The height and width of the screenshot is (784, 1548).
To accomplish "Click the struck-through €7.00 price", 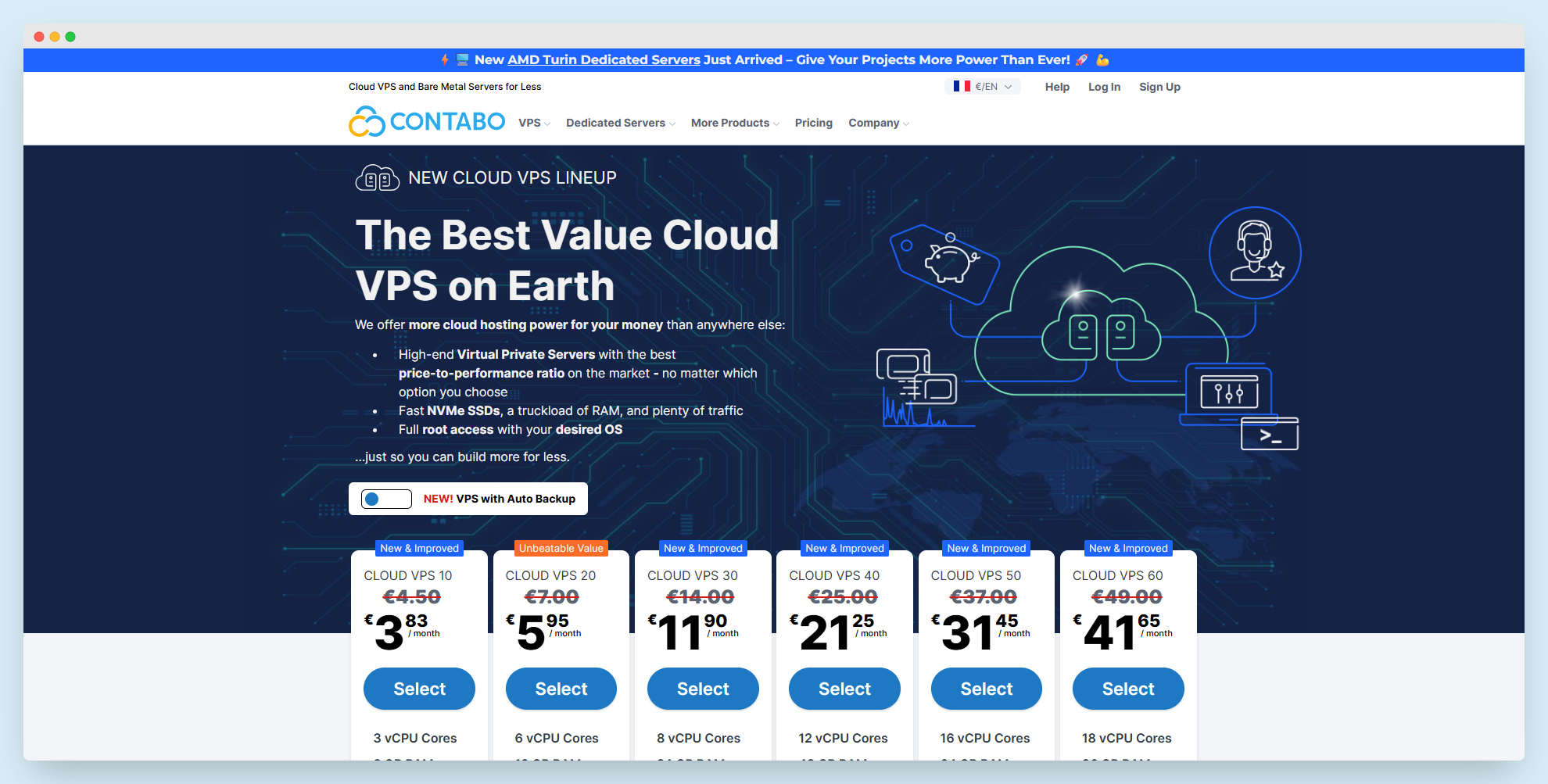I will 552,597.
